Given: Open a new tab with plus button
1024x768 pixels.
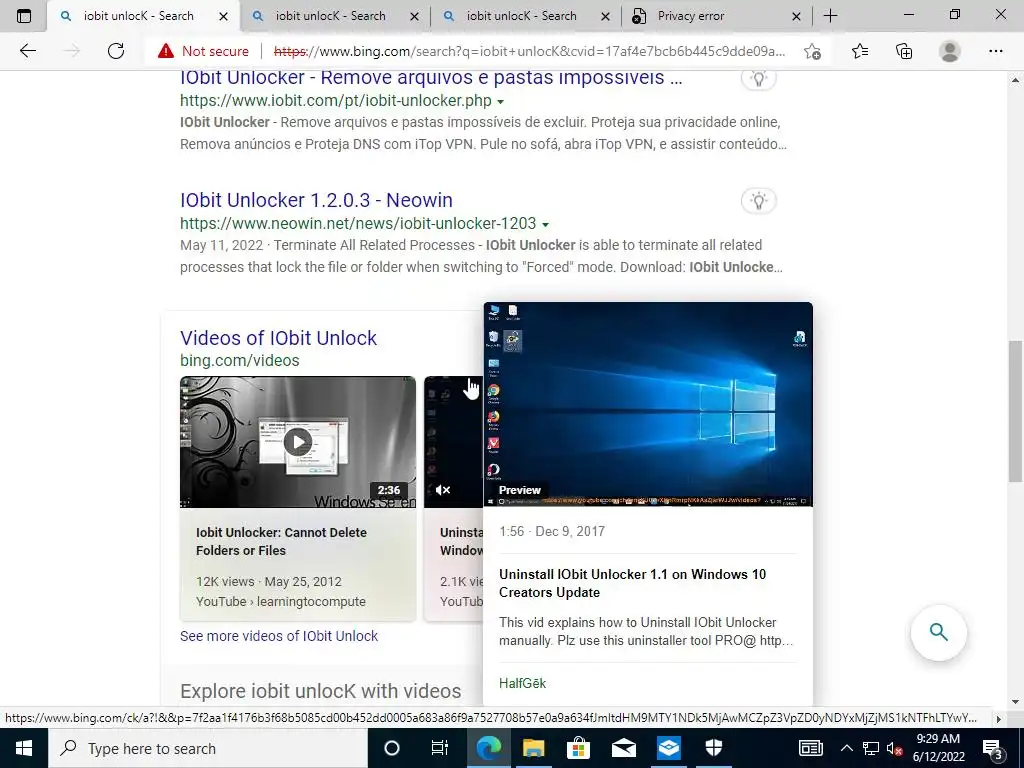Looking at the screenshot, I should click(830, 16).
